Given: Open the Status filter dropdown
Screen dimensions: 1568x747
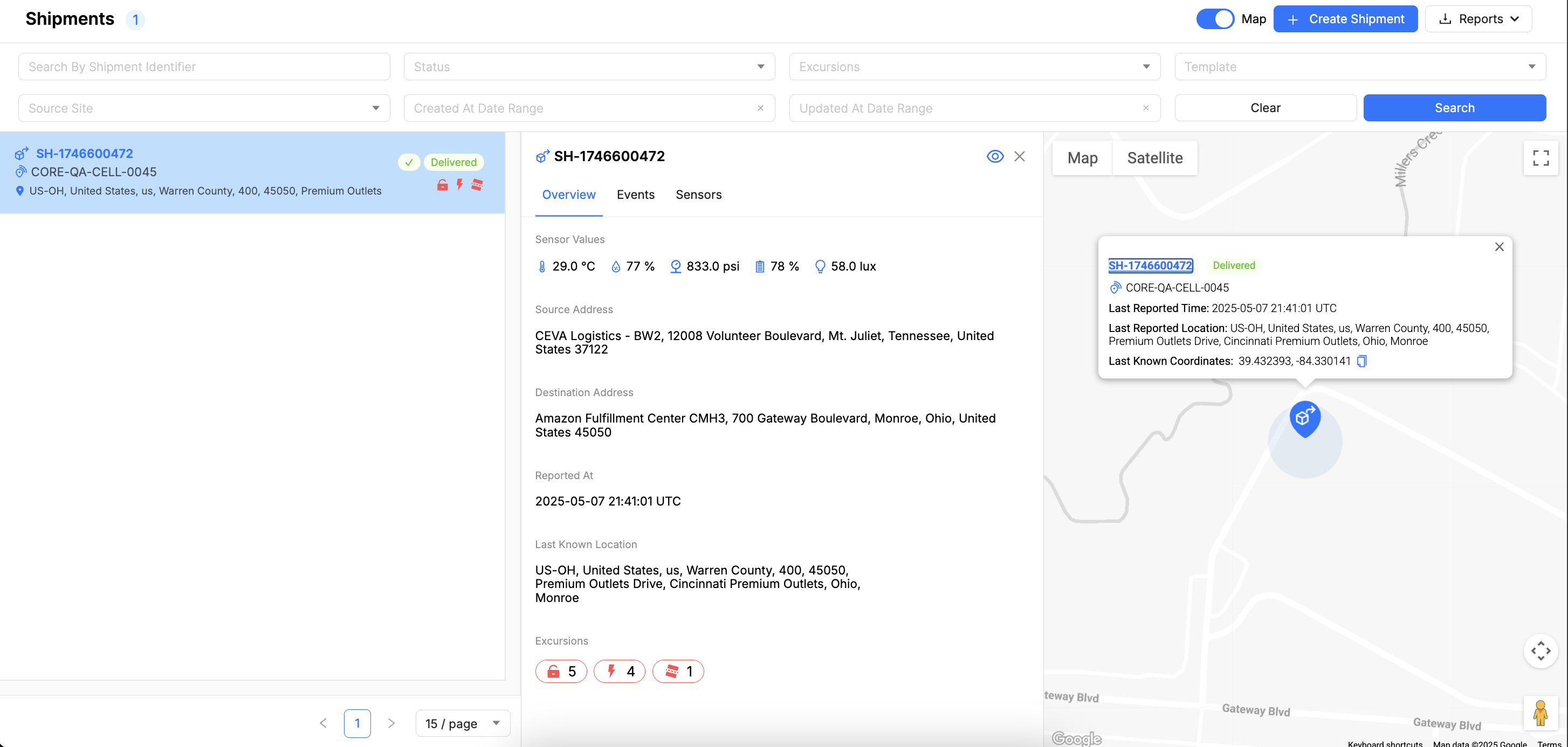Looking at the screenshot, I should [x=589, y=67].
